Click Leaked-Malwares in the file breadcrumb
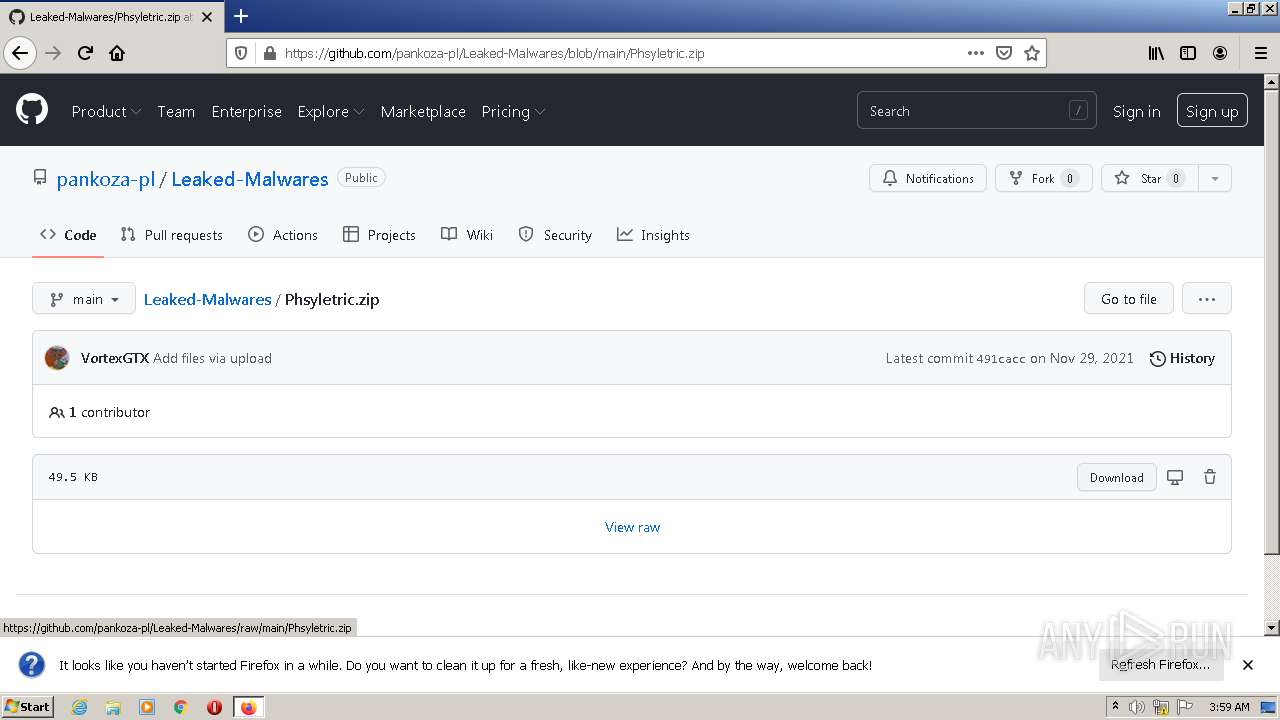The width and height of the screenshot is (1280, 720). (x=208, y=299)
